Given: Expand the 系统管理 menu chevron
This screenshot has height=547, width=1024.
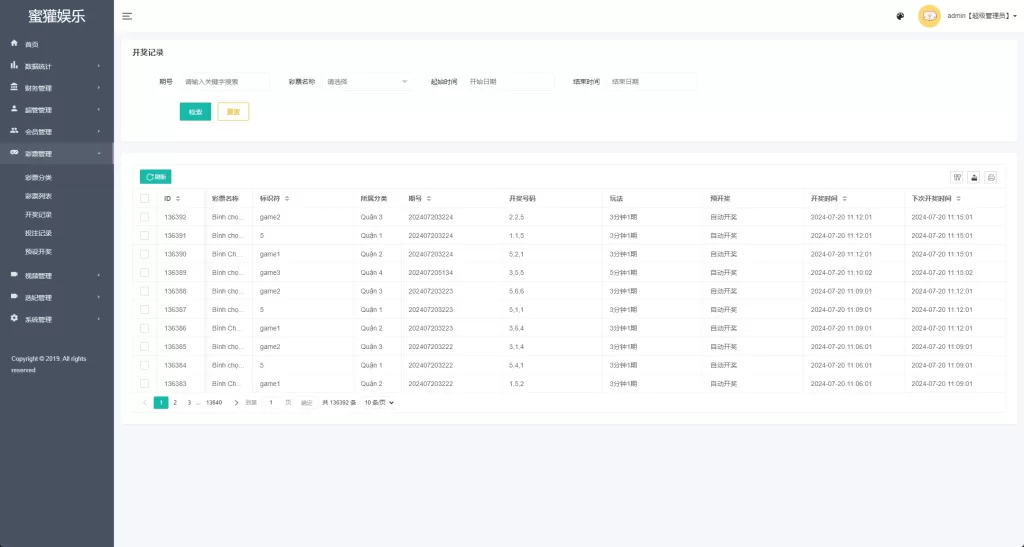Looking at the screenshot, I should click(99, 319).
